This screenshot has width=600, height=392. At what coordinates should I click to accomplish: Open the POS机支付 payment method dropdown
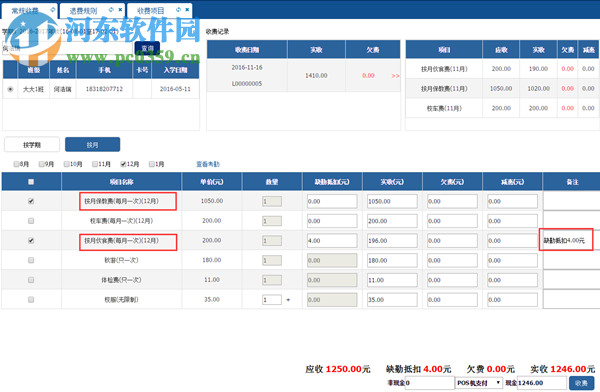(479, 383)
